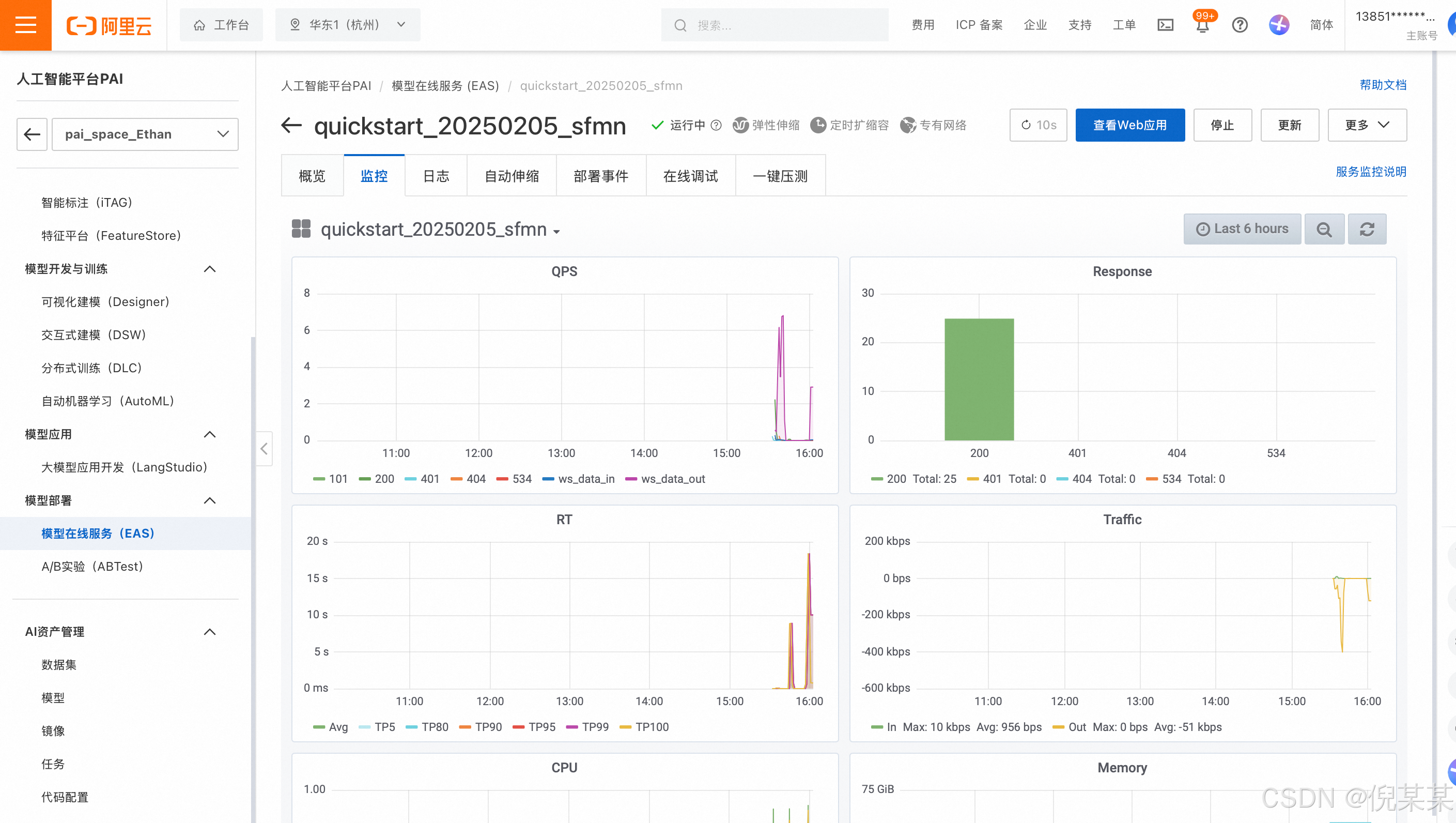Open the Cloud Shell terminal icon
Viewport: 1456px width, 823px height.
click(x=1165, y=25)
